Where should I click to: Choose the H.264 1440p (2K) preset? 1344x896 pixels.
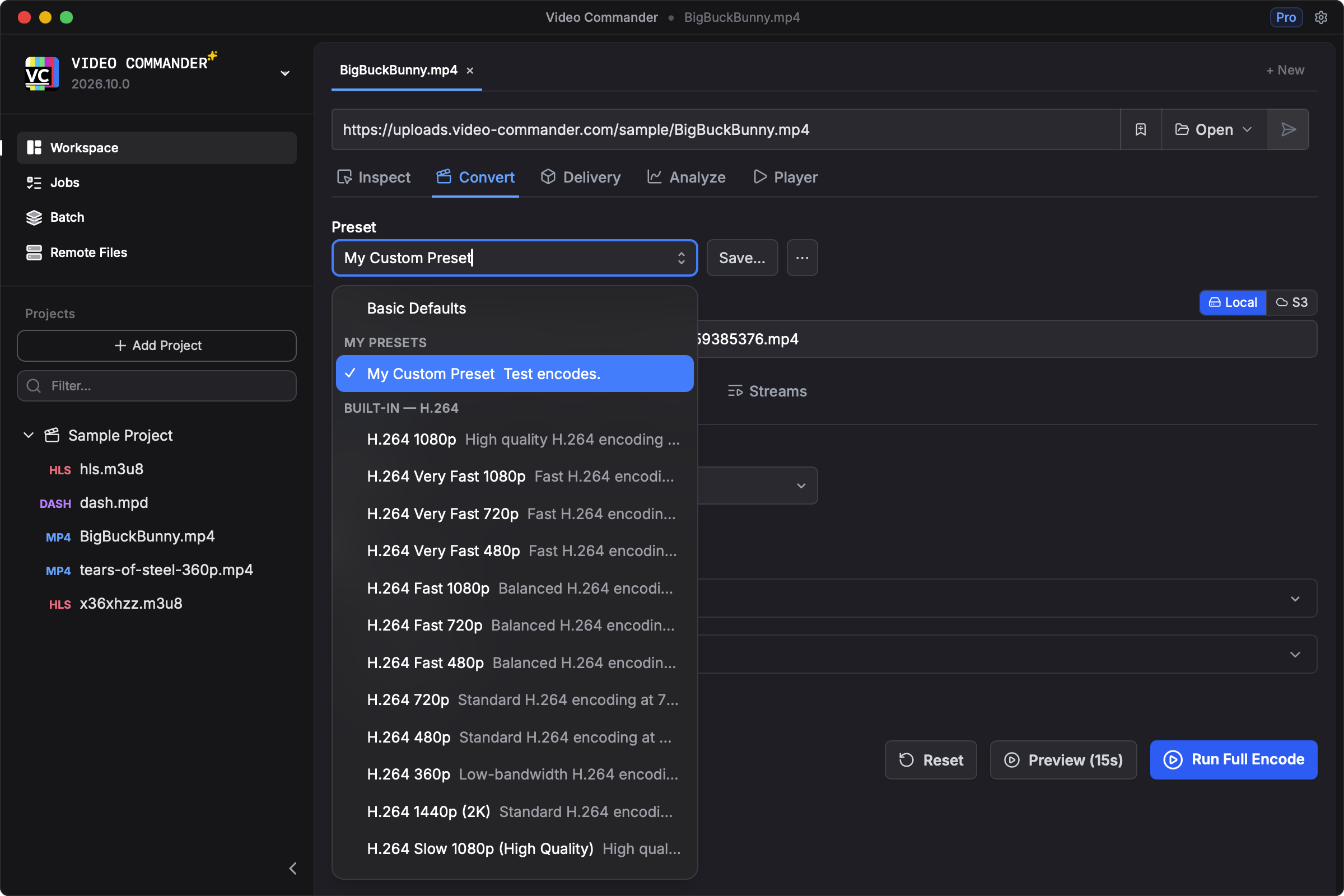coord(514,812)
